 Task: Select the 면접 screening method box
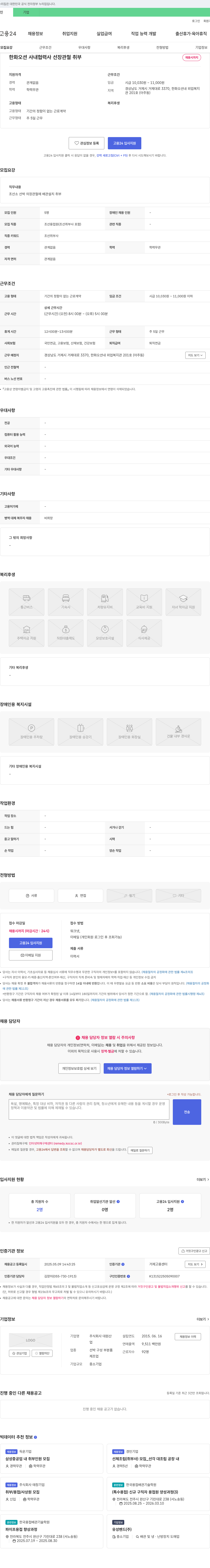click(80, 896)
